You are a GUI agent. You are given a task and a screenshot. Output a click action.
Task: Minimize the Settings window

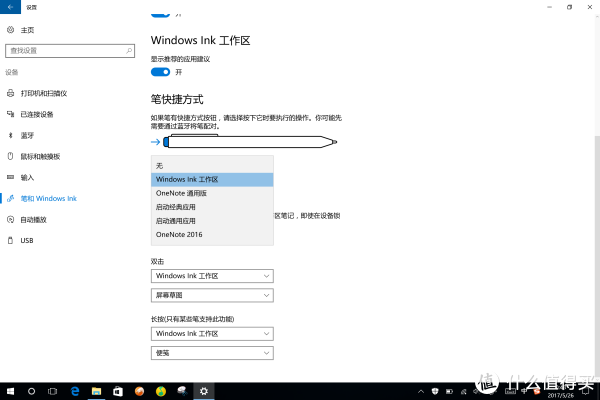549,7
